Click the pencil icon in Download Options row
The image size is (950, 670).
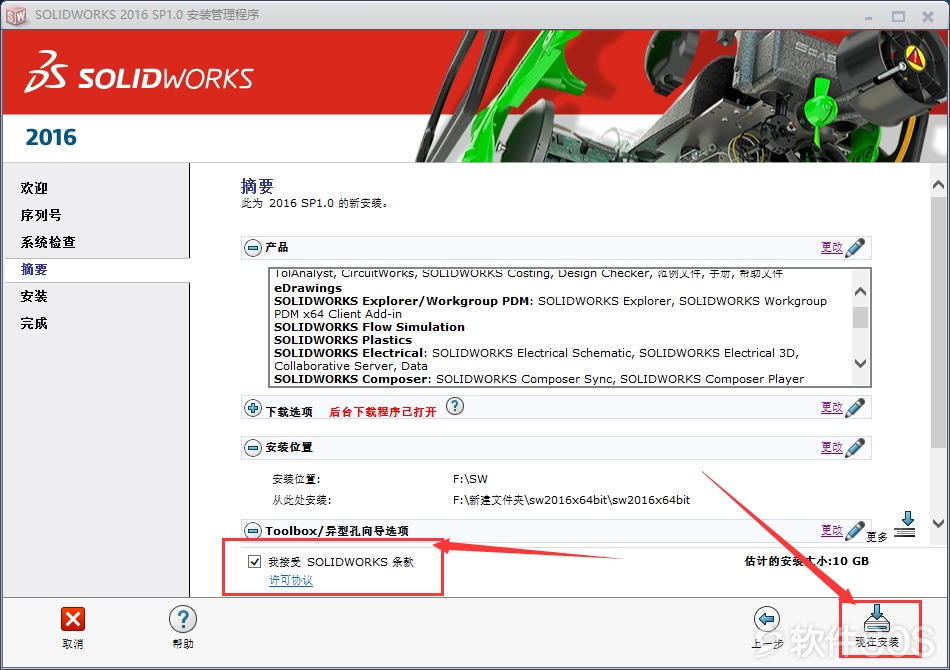click(854, 408)
